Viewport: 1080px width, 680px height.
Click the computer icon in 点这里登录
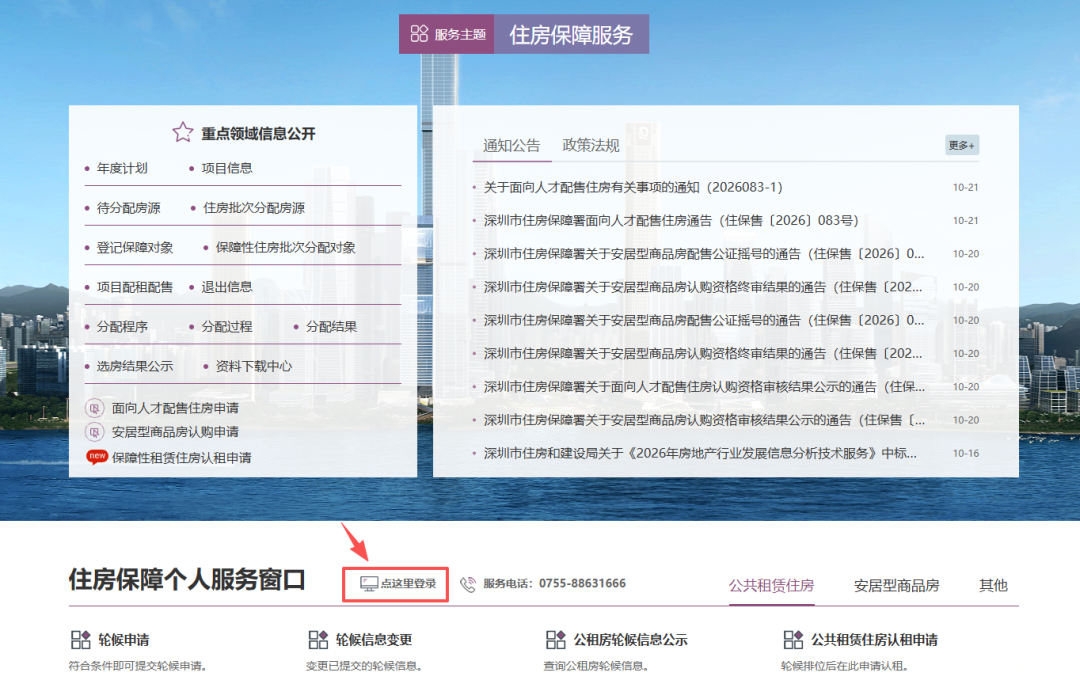(368, 584)
